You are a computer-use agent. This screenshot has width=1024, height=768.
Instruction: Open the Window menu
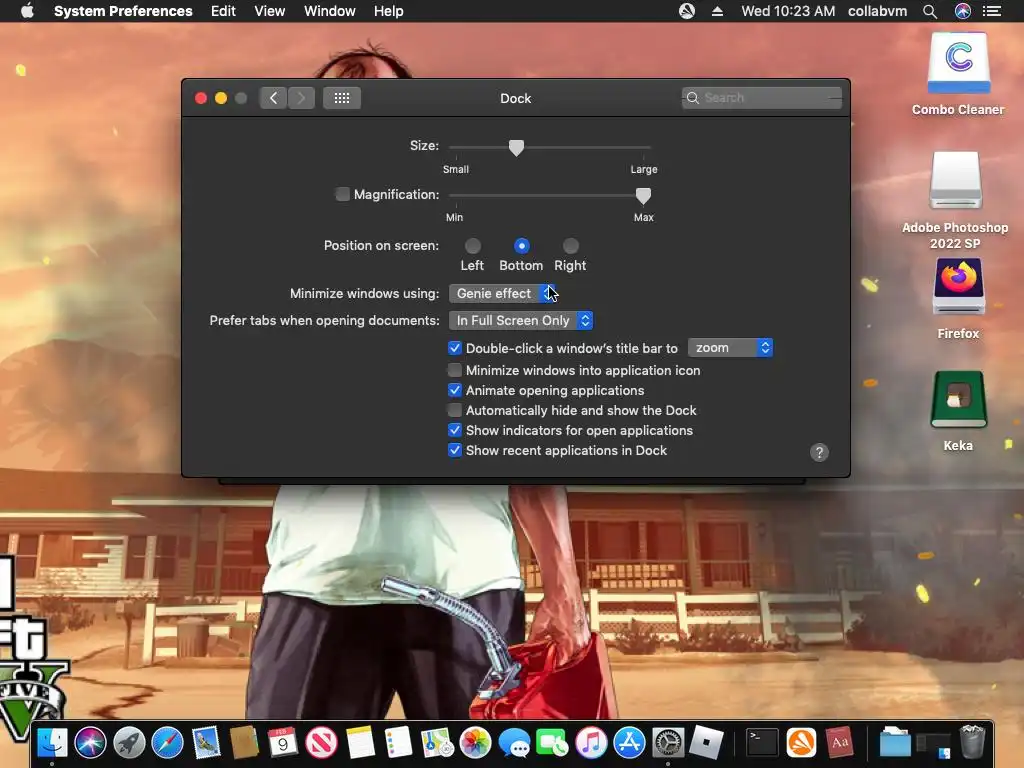click(x=329, y=11)
